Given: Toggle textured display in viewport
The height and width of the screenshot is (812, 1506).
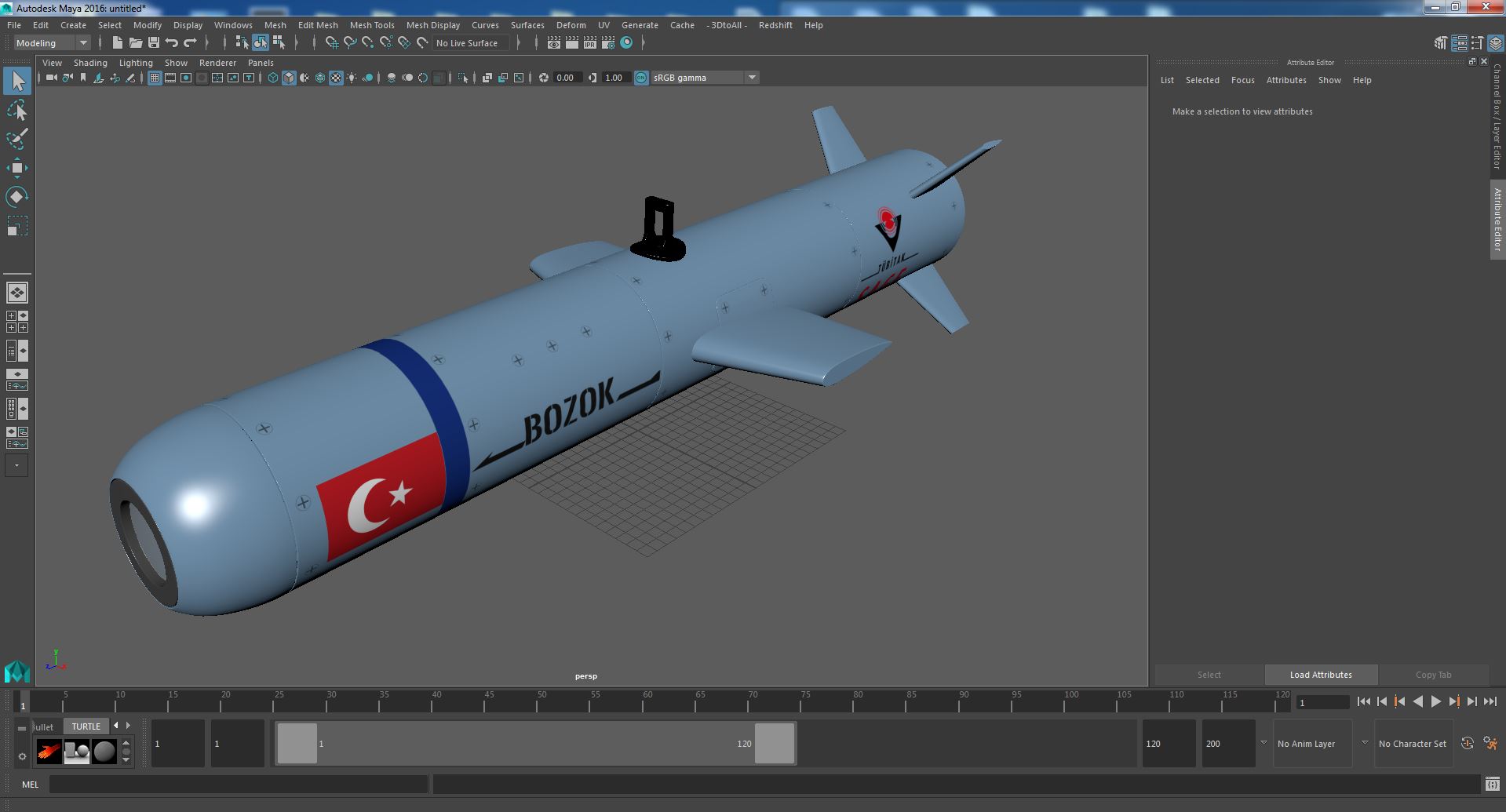Looking at the screenshot, I should click(x=336, y=78).
